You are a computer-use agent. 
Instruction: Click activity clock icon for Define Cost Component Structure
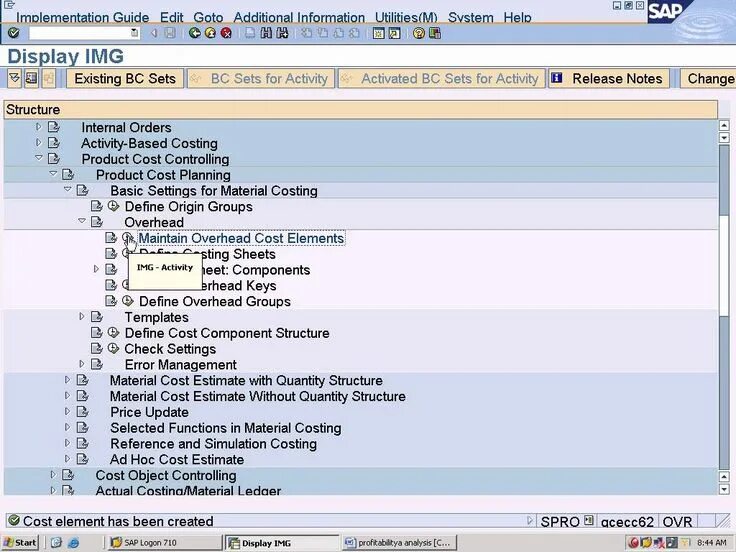click(x=113, y=332)
